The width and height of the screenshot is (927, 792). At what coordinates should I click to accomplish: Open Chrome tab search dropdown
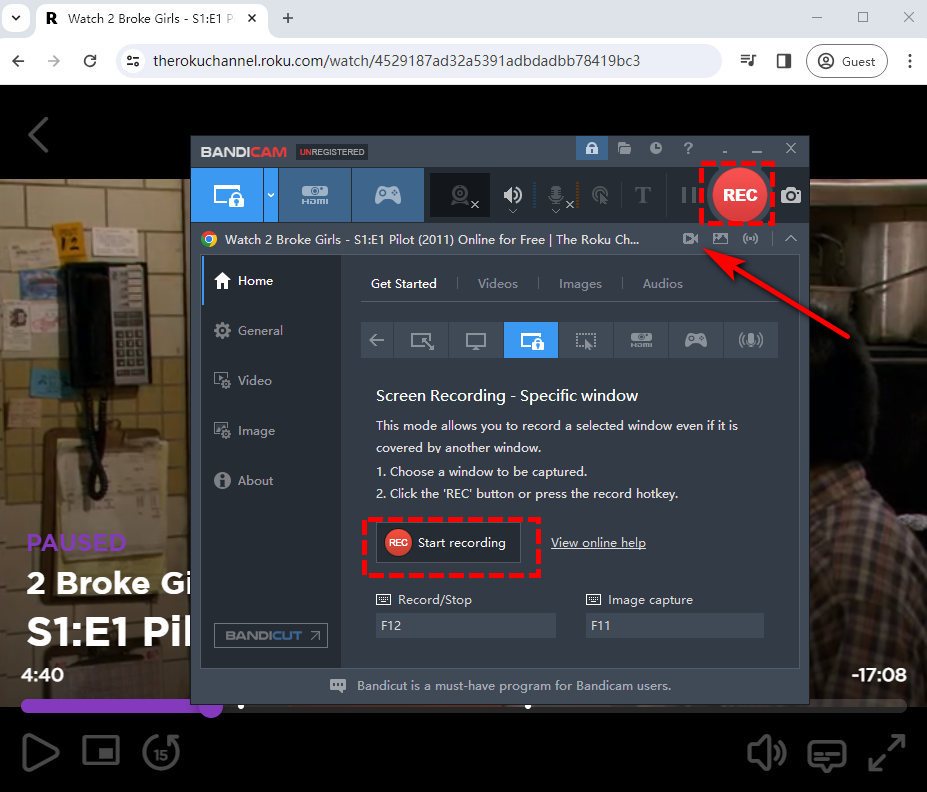click(x=17, y=18)
